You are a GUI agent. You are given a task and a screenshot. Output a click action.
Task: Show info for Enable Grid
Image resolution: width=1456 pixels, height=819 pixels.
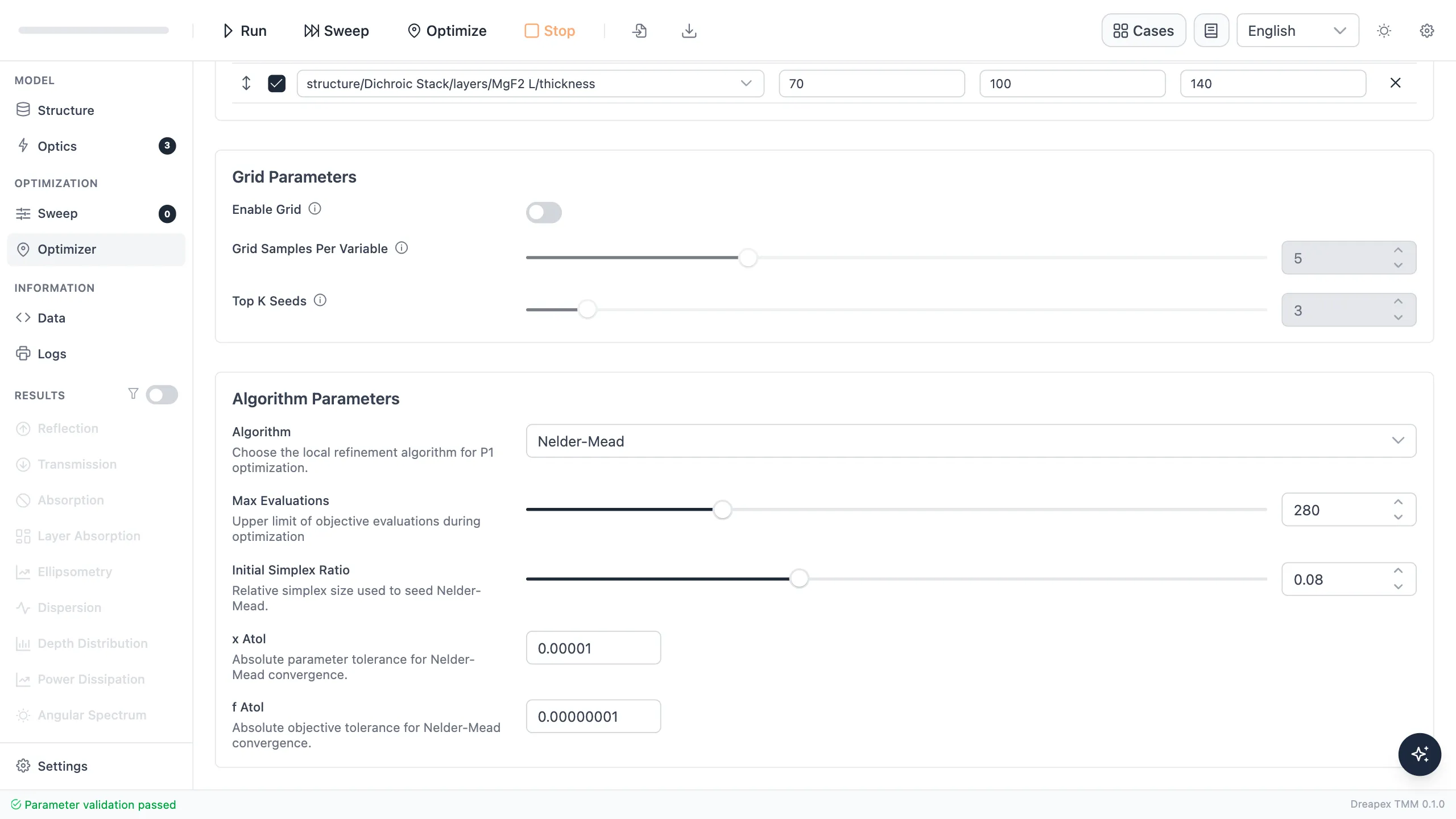point(315,209)
